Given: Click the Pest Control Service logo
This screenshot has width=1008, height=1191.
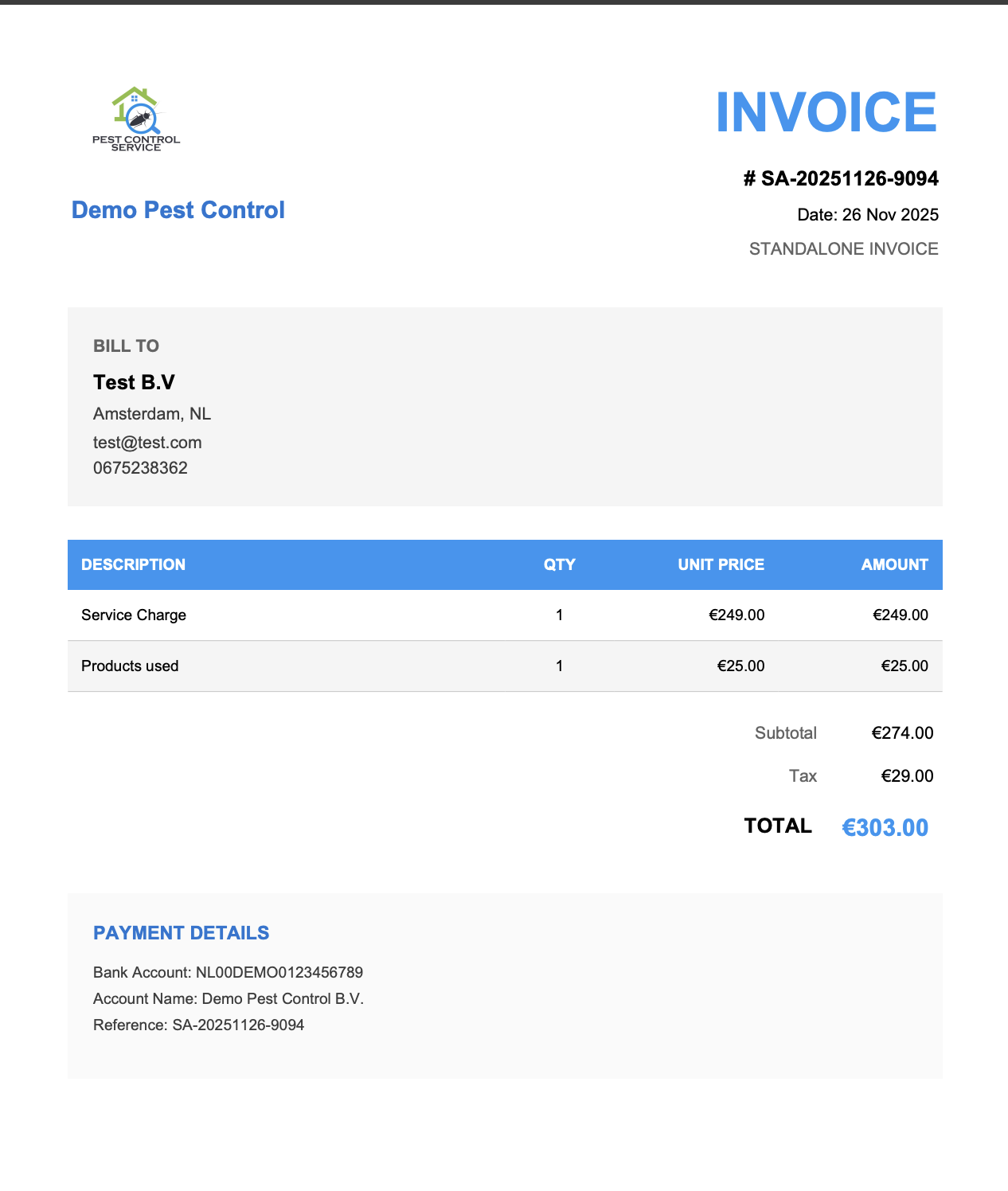Looking at the screenshot, I should [x=136, y=119].
